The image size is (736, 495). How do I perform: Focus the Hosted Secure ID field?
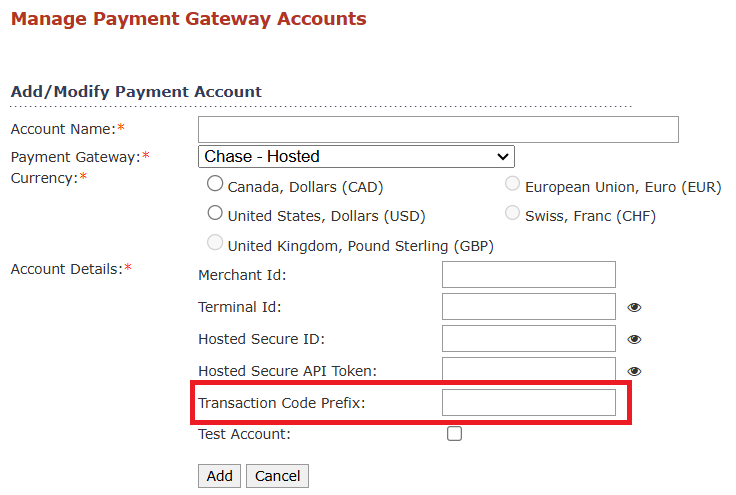[529, 338]
